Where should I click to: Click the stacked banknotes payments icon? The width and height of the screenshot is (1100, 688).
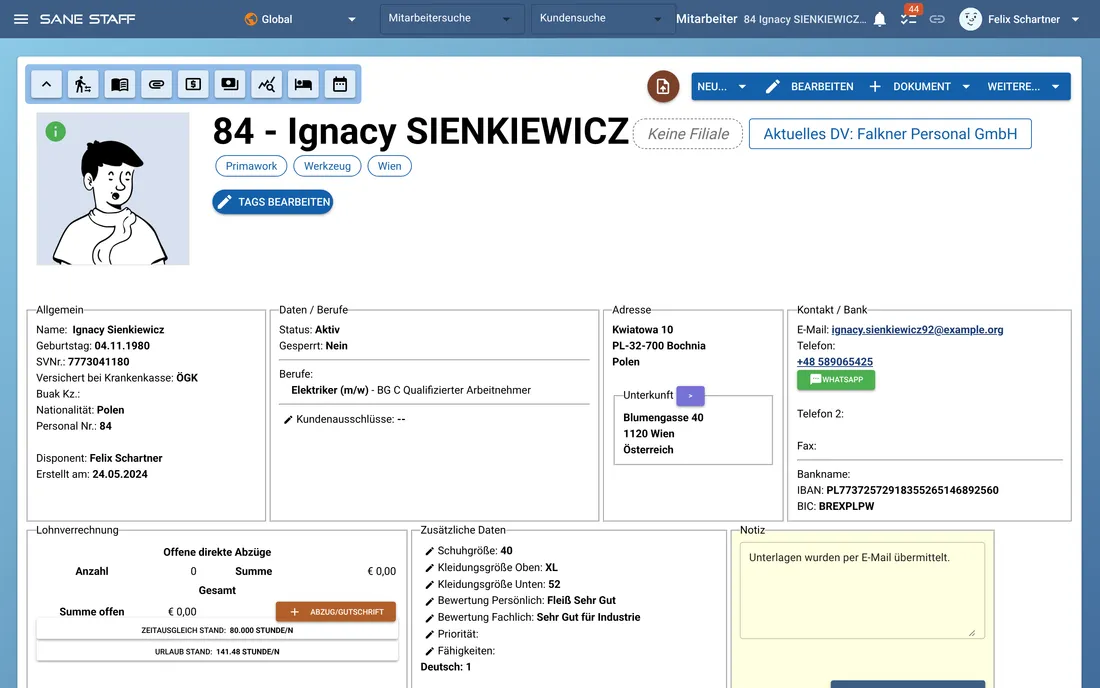[229, 84]
